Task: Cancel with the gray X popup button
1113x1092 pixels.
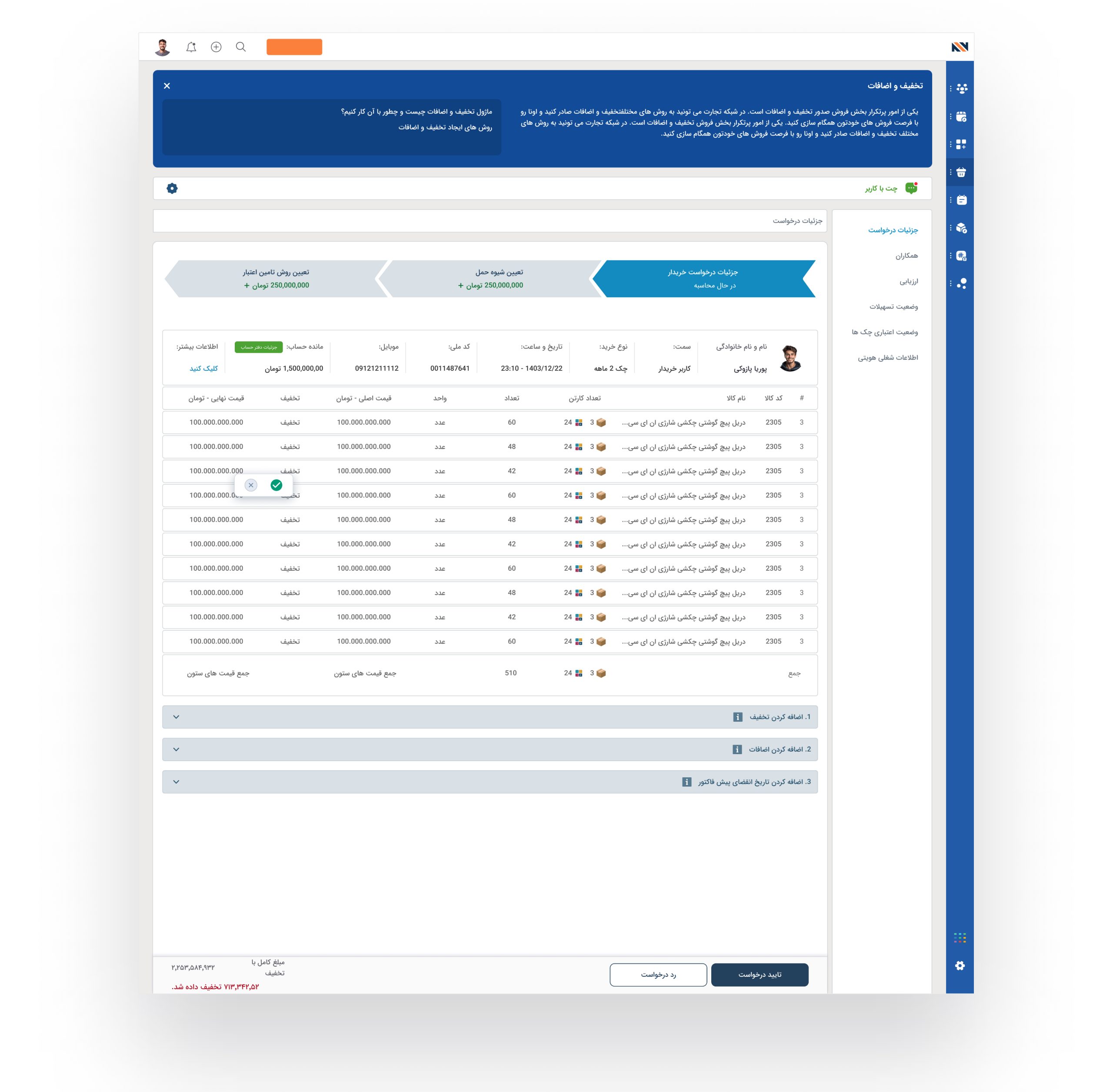Action: click(x=251, y=485)
